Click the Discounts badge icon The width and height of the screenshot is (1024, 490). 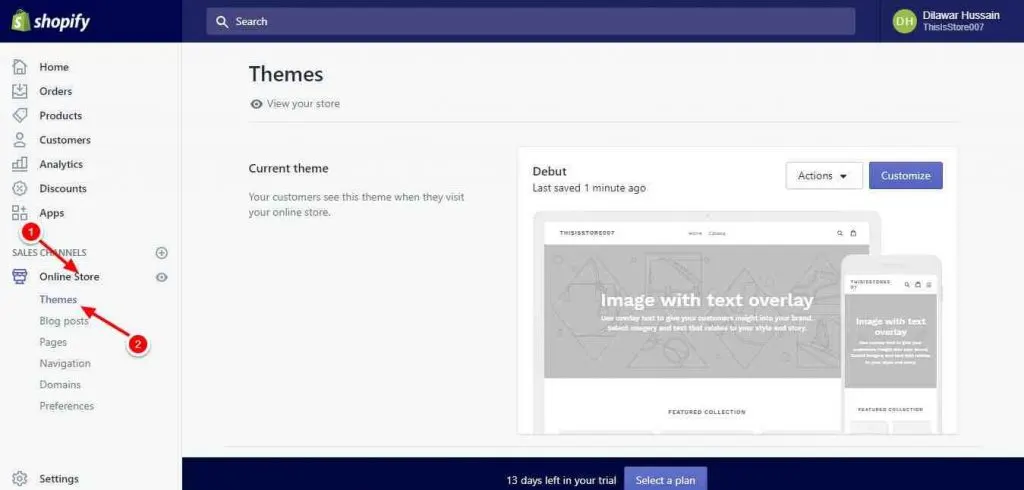(x=20, y=188)
